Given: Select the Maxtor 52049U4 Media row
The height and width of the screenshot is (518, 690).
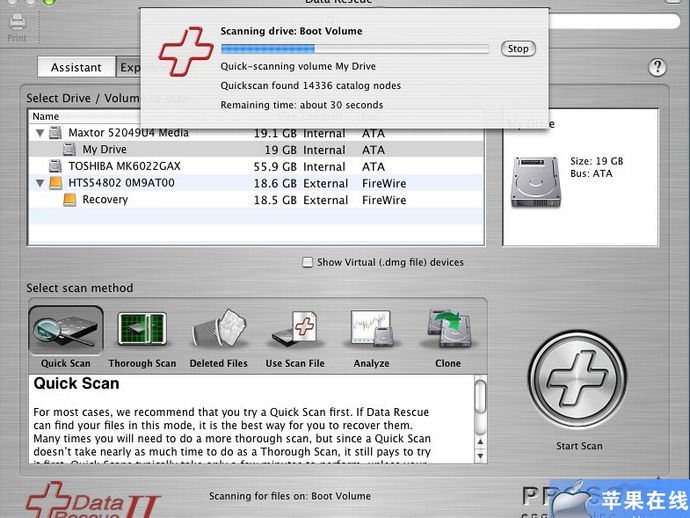Looking at the screenshot, I should coord(256,132).
